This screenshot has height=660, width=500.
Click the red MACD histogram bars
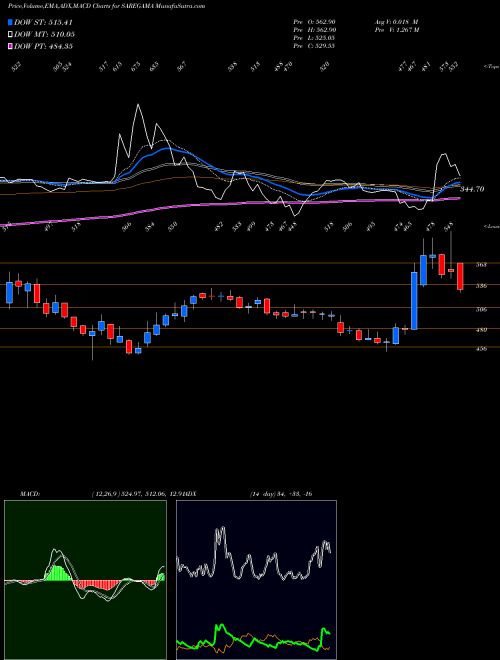click(x=98, y=584)
